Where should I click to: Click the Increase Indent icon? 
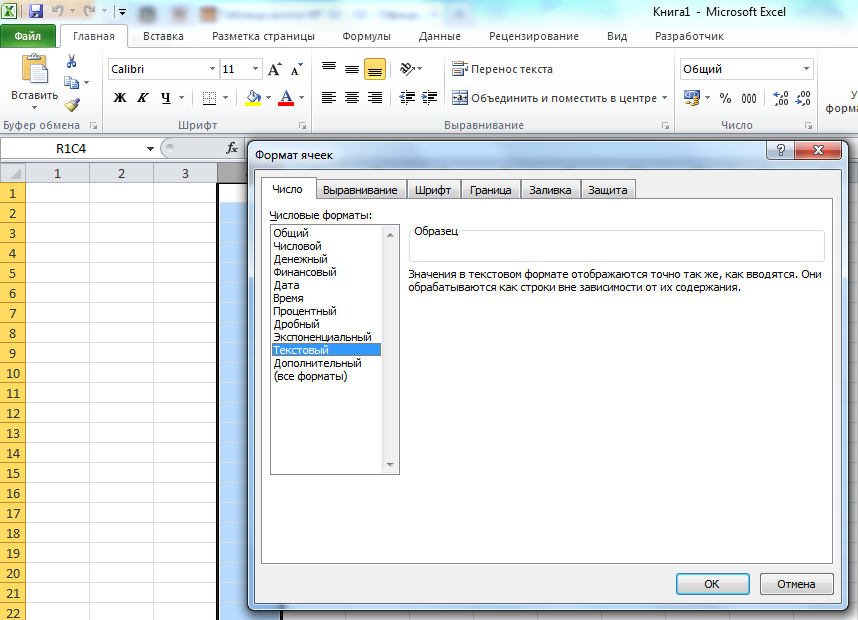[x=430, y=98]
